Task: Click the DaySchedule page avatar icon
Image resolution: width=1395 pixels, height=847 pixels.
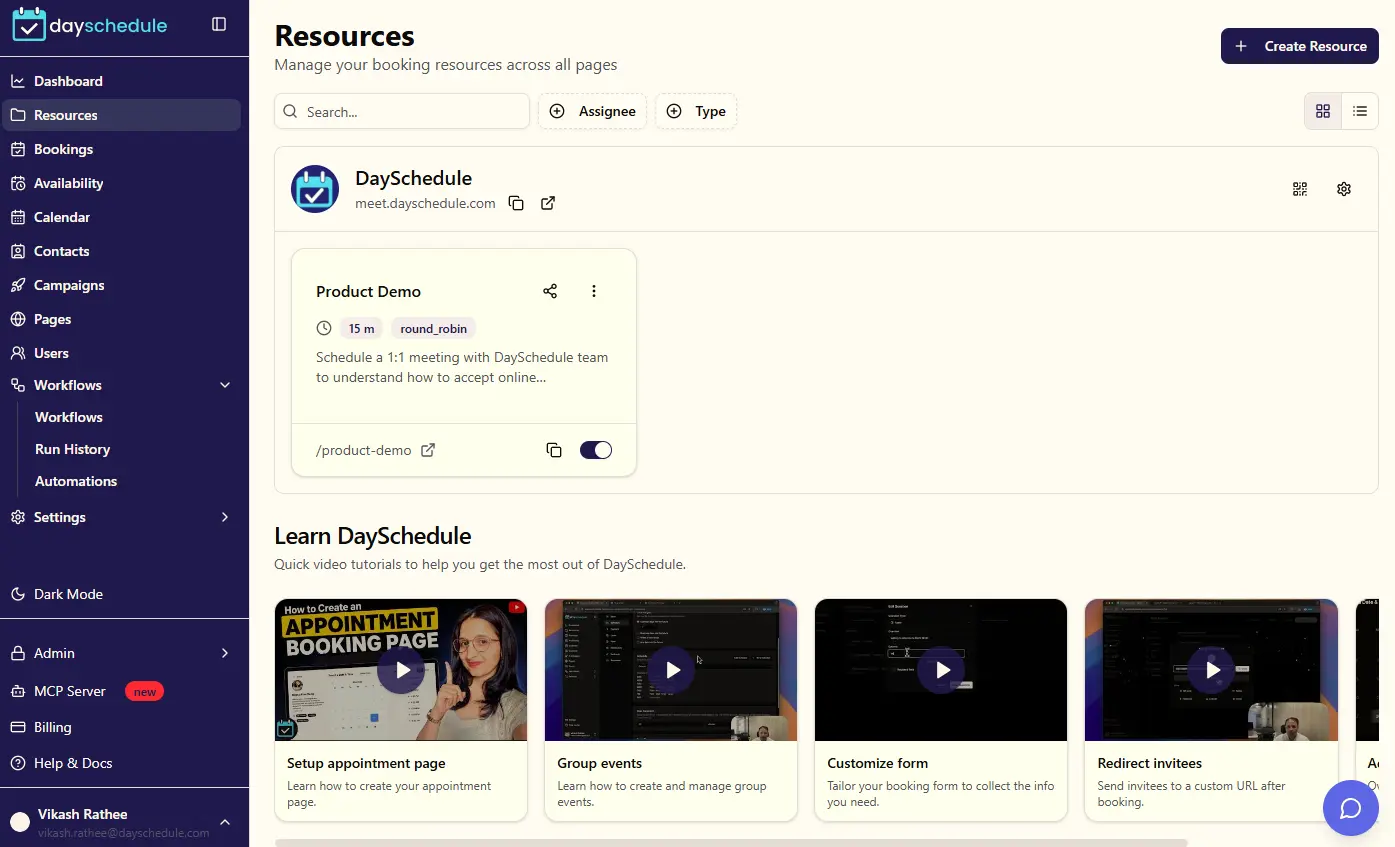Action: [315, 189]
